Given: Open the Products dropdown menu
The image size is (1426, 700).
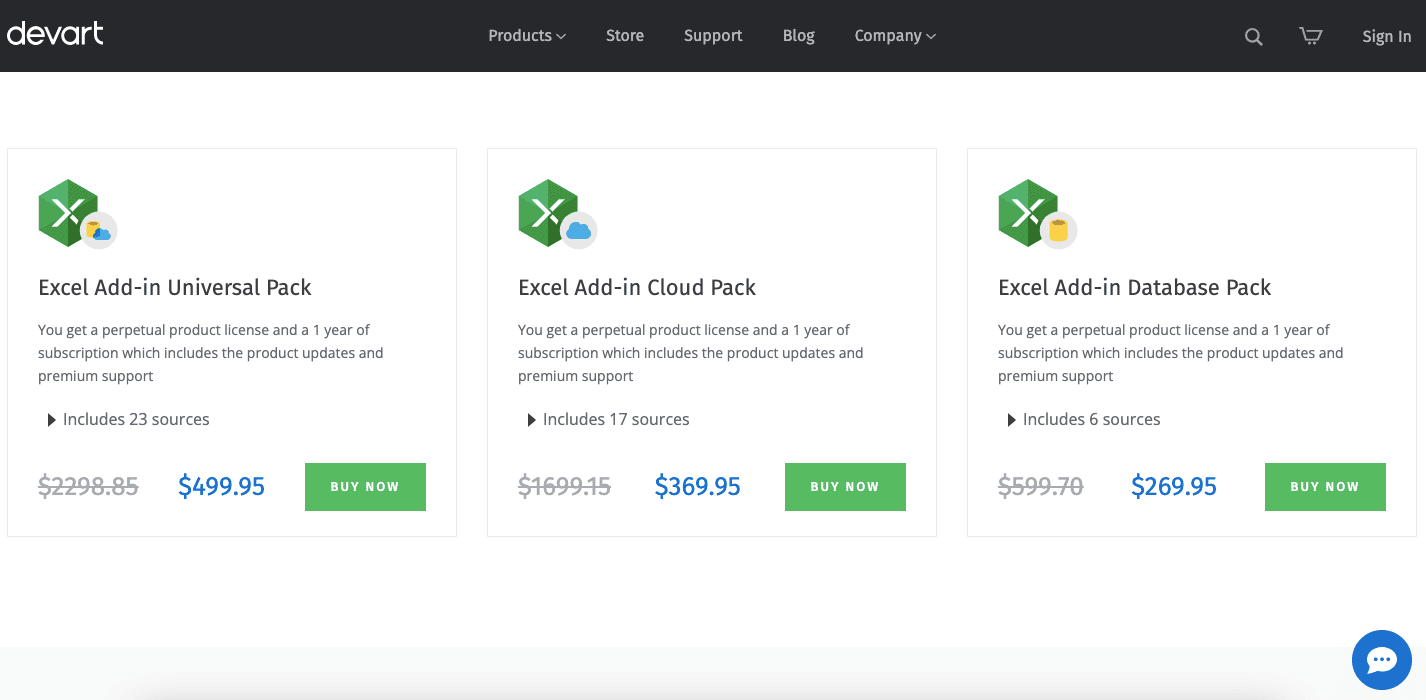Looking at the screenshot, I should [527, 36].
